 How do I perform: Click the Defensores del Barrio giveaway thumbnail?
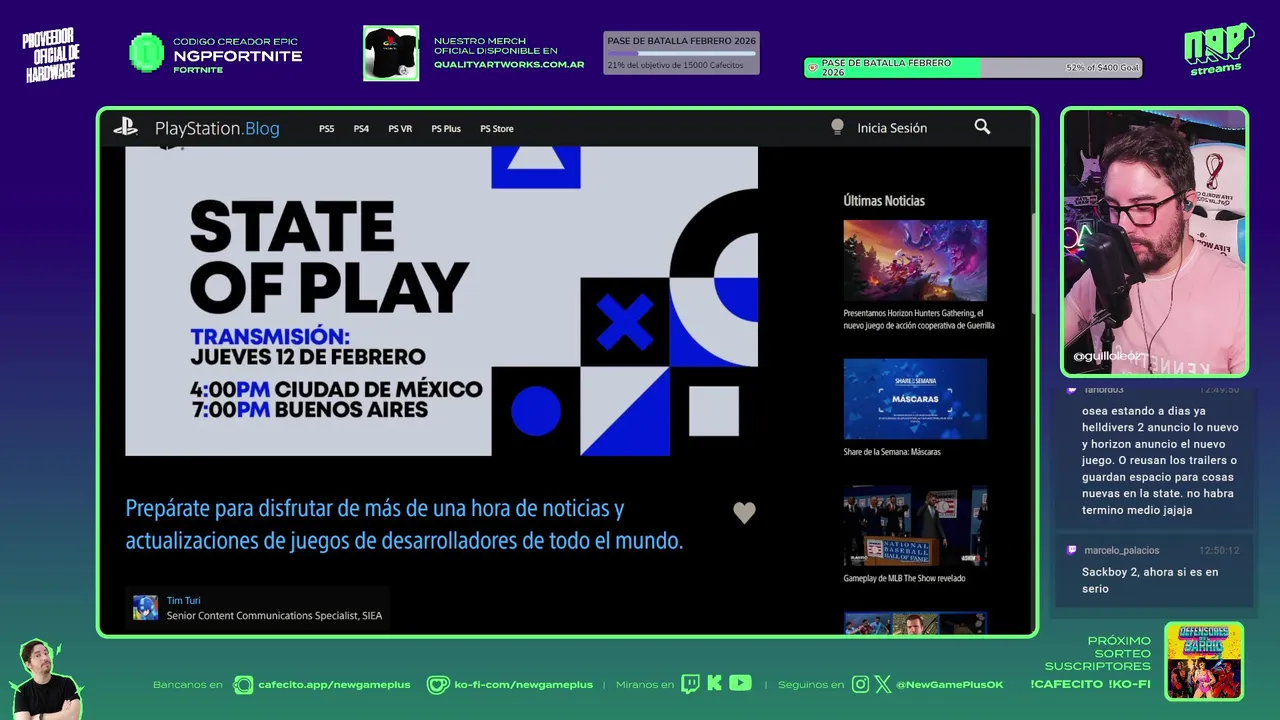tap(1204, 661)
